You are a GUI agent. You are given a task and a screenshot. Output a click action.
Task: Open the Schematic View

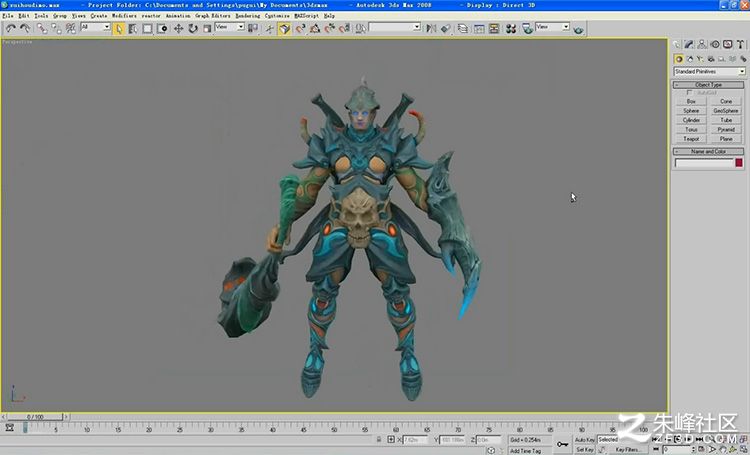pyautogui.click(x=494, y=29)
